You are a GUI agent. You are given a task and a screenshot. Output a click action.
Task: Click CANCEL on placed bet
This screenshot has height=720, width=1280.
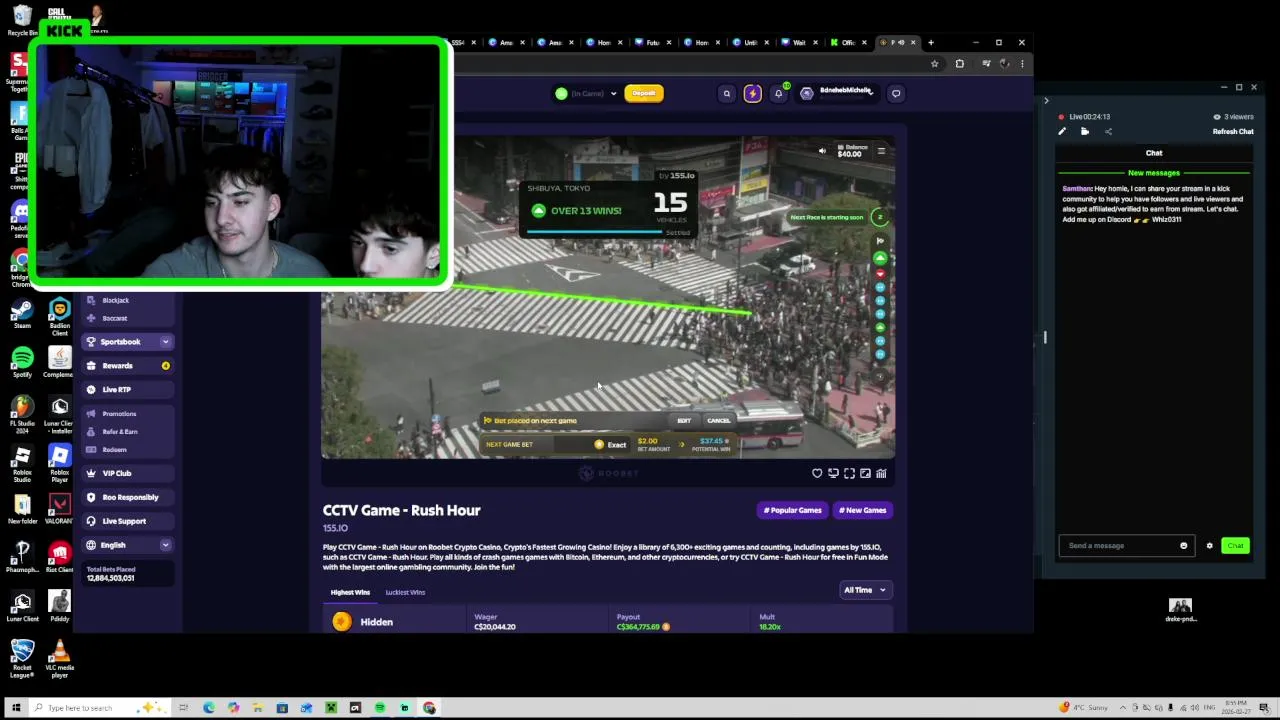[718, 421]
